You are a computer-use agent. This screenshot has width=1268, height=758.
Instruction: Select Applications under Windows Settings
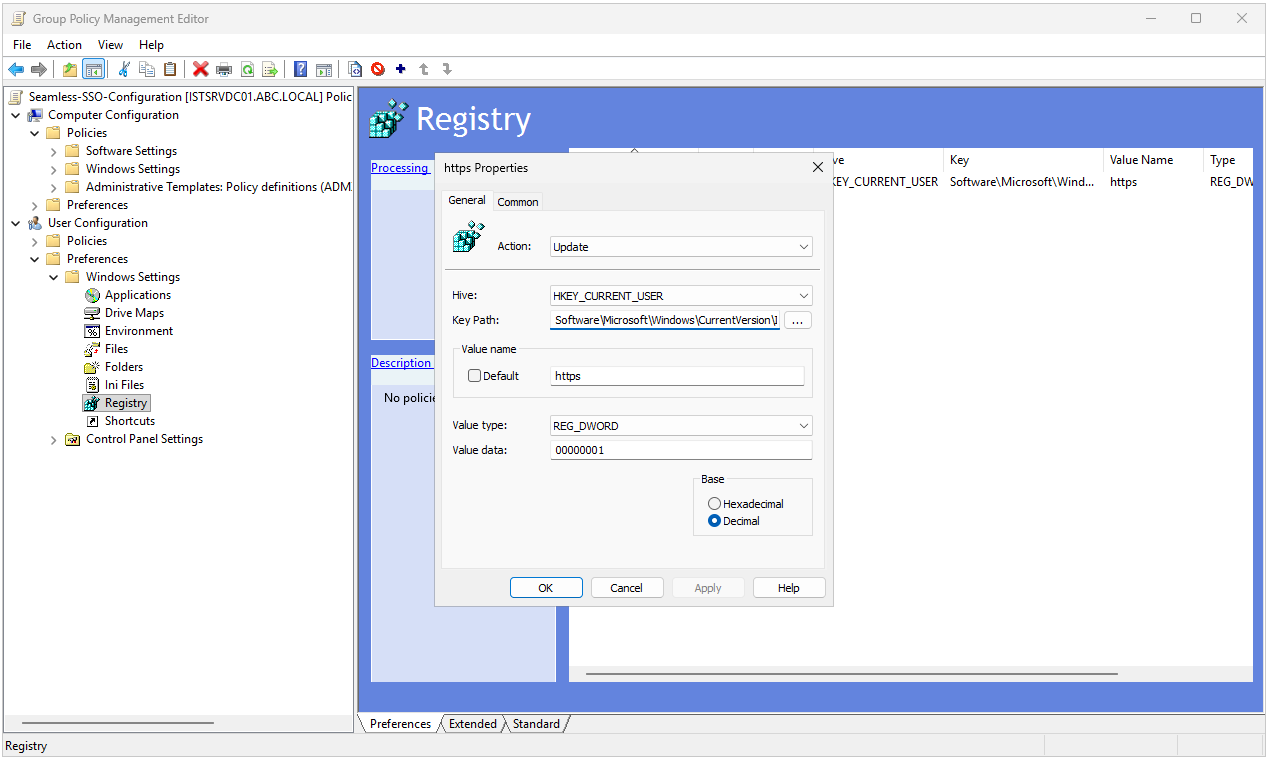[x=138, y=295]
